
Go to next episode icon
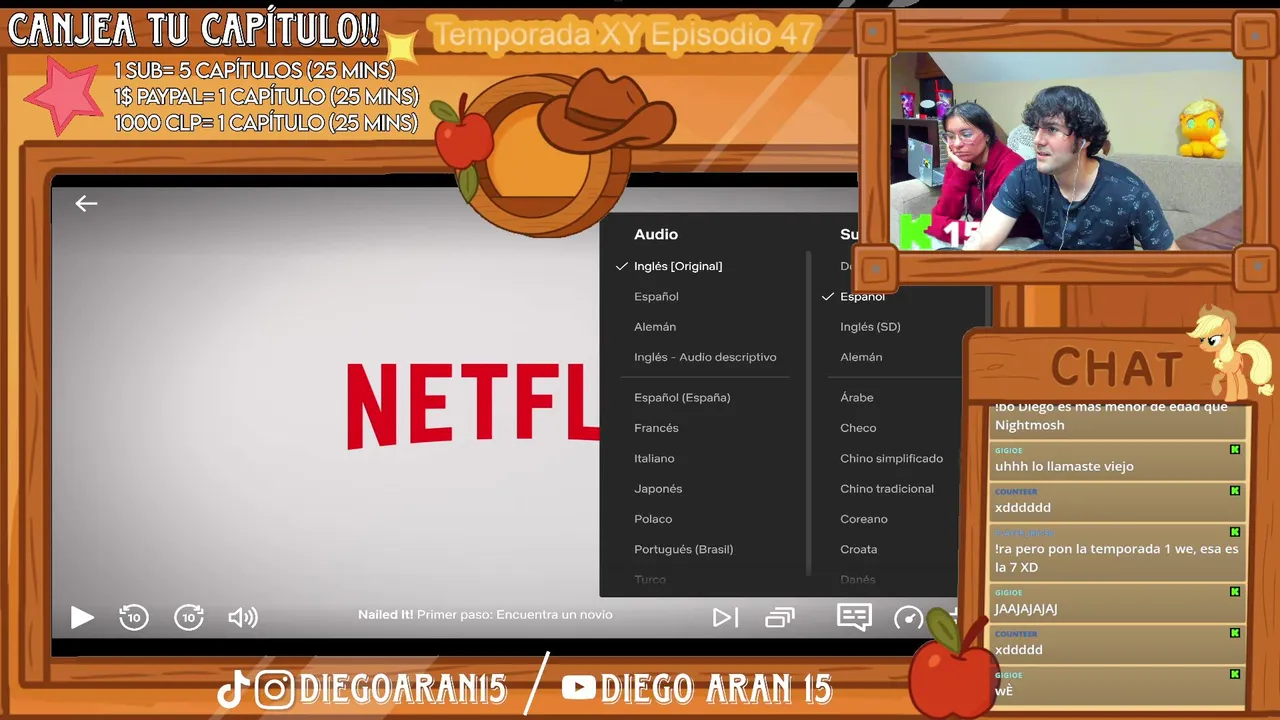click(725, 618)
